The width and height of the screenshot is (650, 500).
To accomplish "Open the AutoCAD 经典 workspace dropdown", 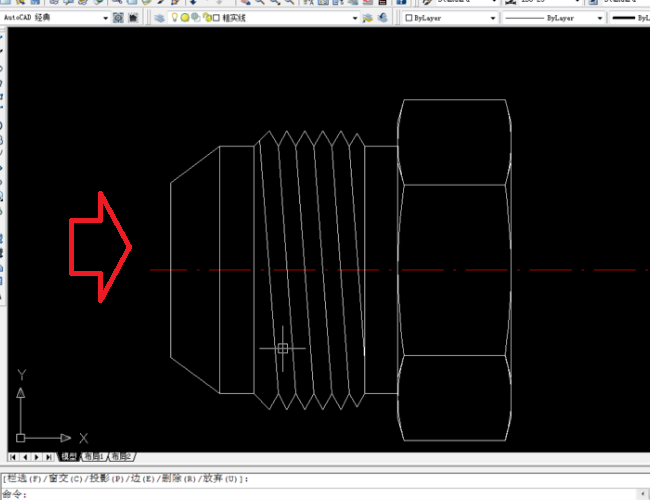I will 105,18.
